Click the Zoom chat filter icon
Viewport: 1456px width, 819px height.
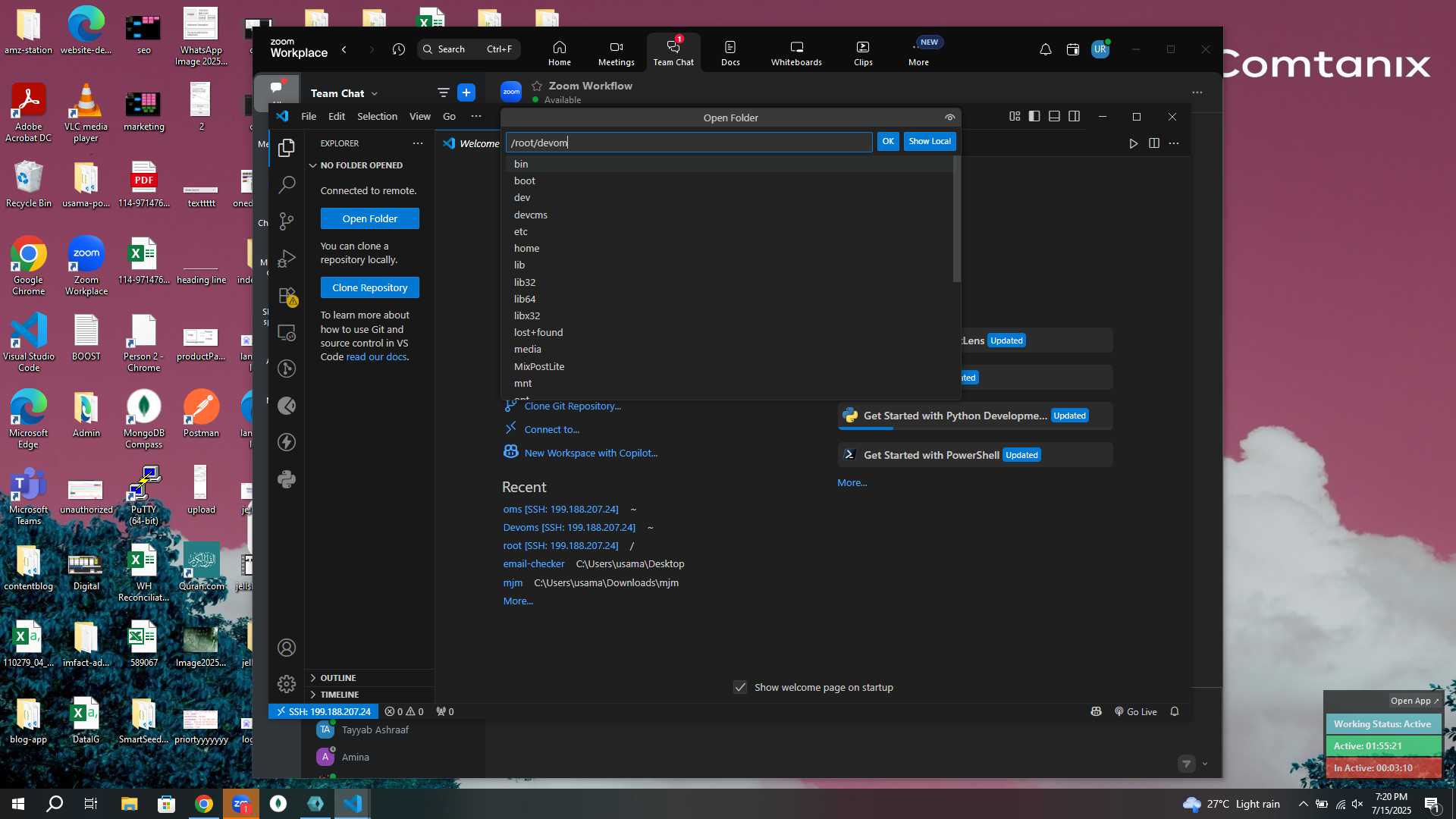coord(443,93)
